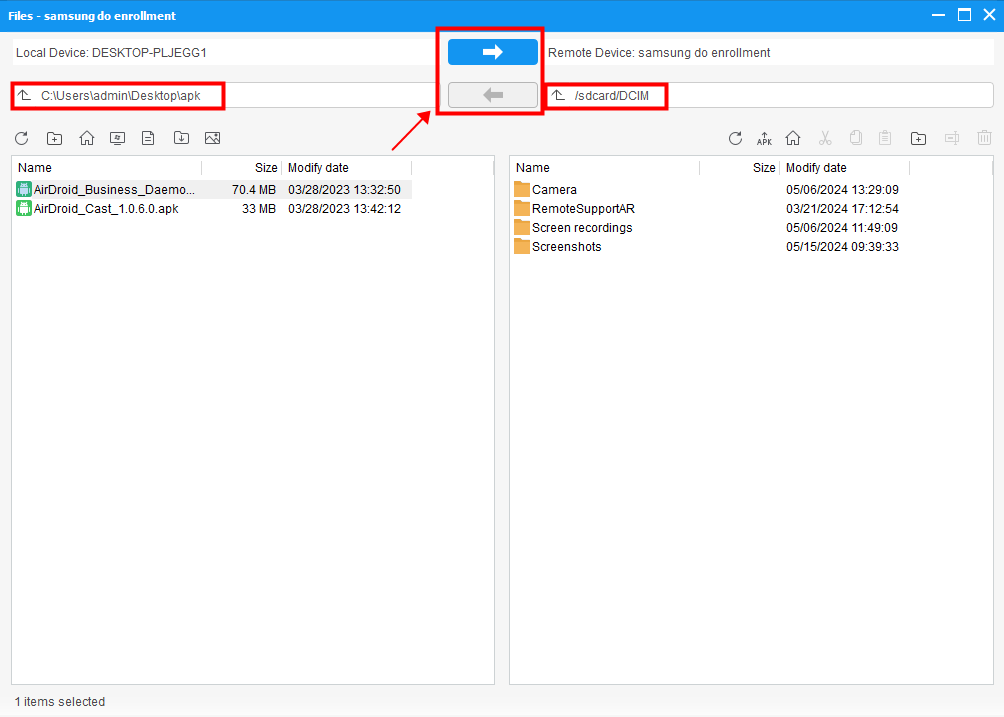
Task: Create a new folder on the local device
Action: (x=54, y=138)
